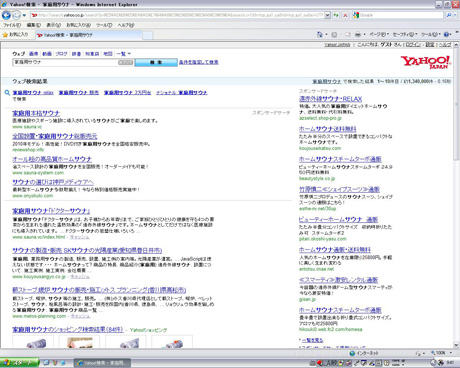Open result 家庭用サウナ「ドクターサウナ」
The image size is (460, 368).
(x=51, y=211)
